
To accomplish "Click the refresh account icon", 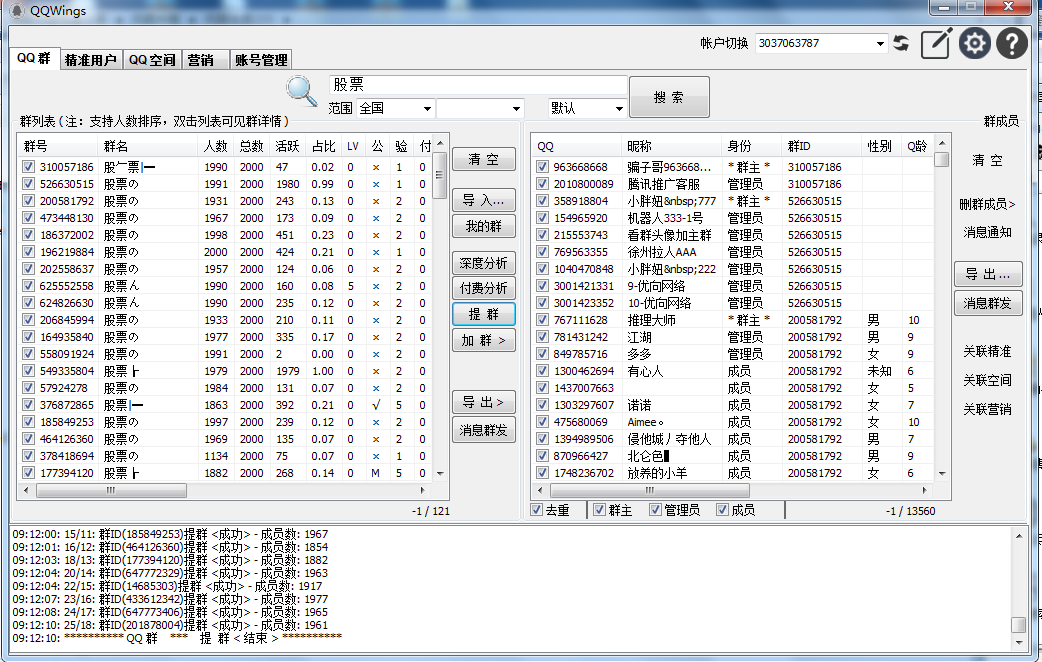I will pyautogui.click(x=901, y=44).
